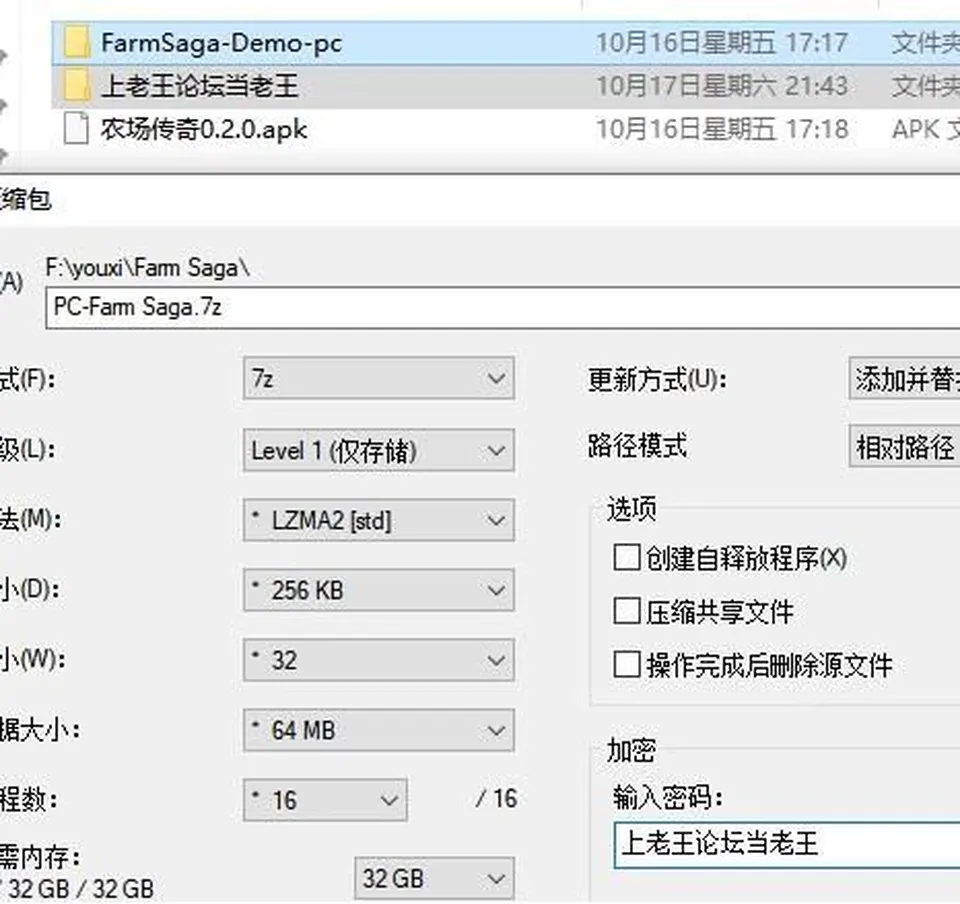
Task: Expand the 64 MB solid block size dropdown
Action: (x=378, y=730)
